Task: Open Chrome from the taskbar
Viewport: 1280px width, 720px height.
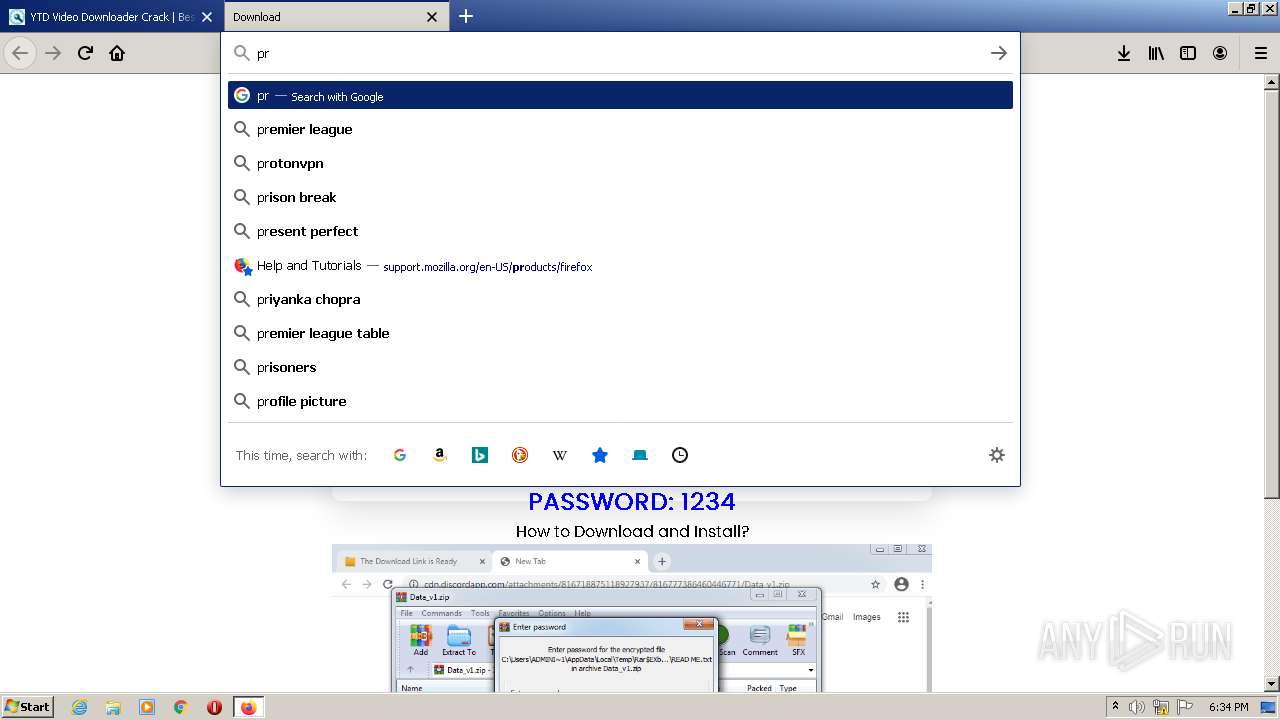Action: click(x=181, y=707)
